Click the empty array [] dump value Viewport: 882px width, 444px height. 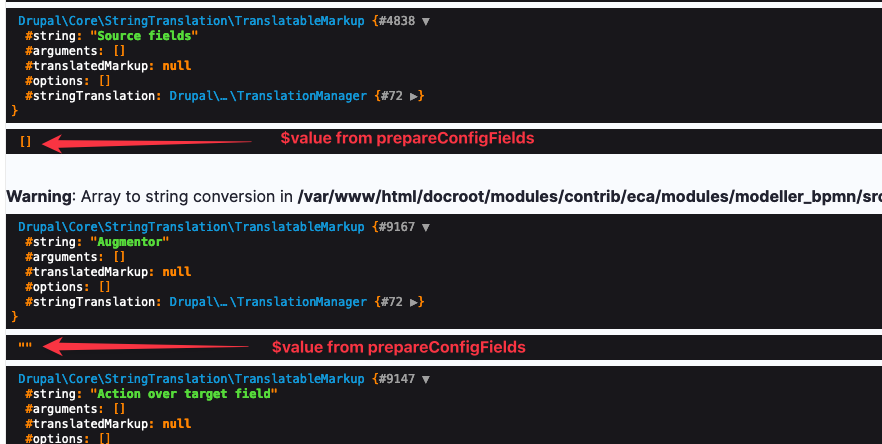point(25,141)
